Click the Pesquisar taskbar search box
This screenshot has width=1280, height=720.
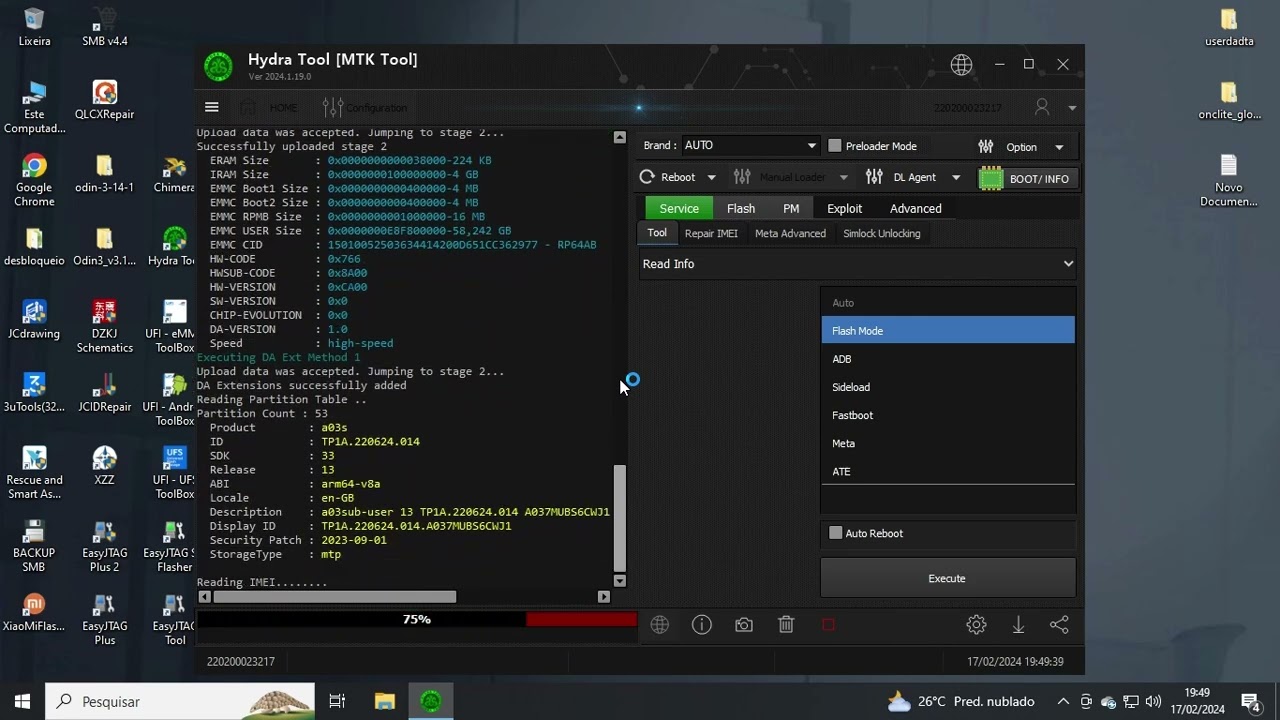[x=180, y=701]
